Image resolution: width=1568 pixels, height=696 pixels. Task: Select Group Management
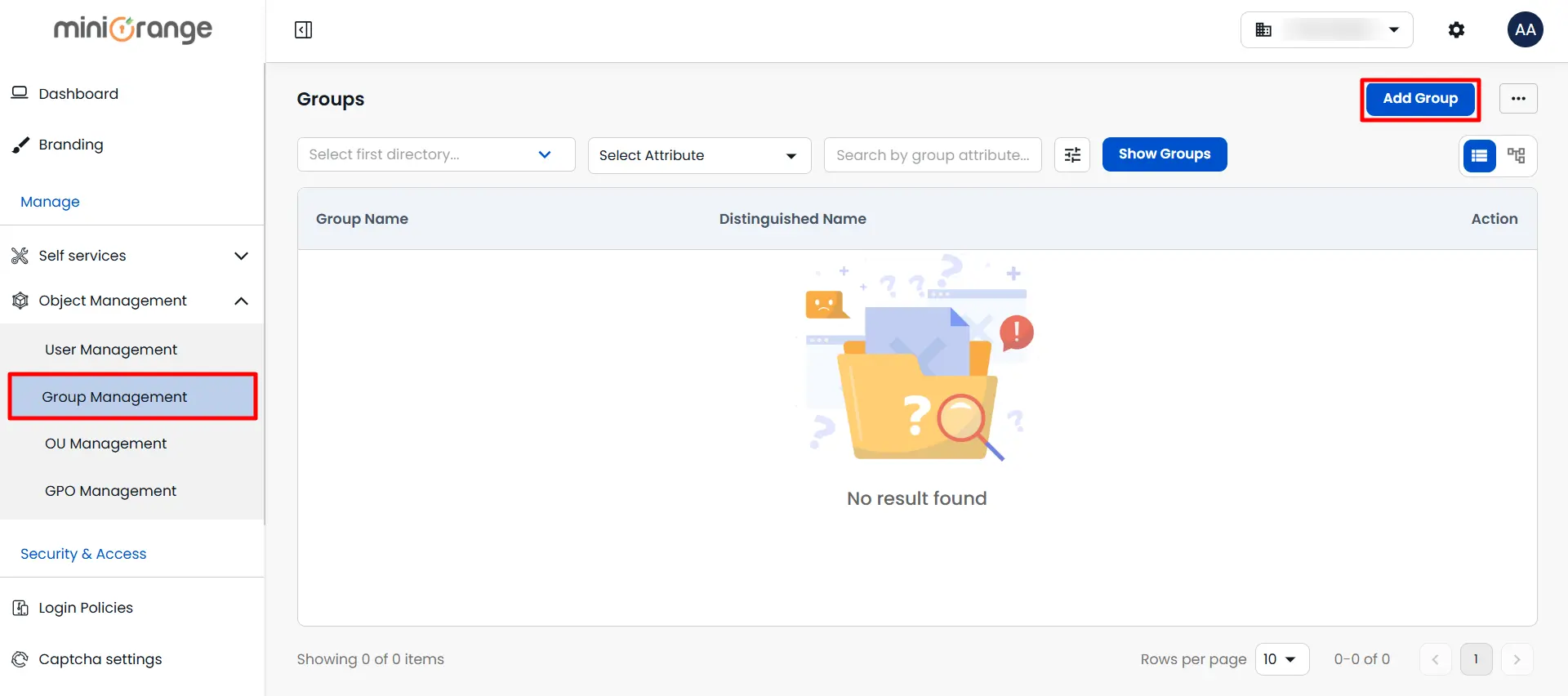tap(132, 397)
